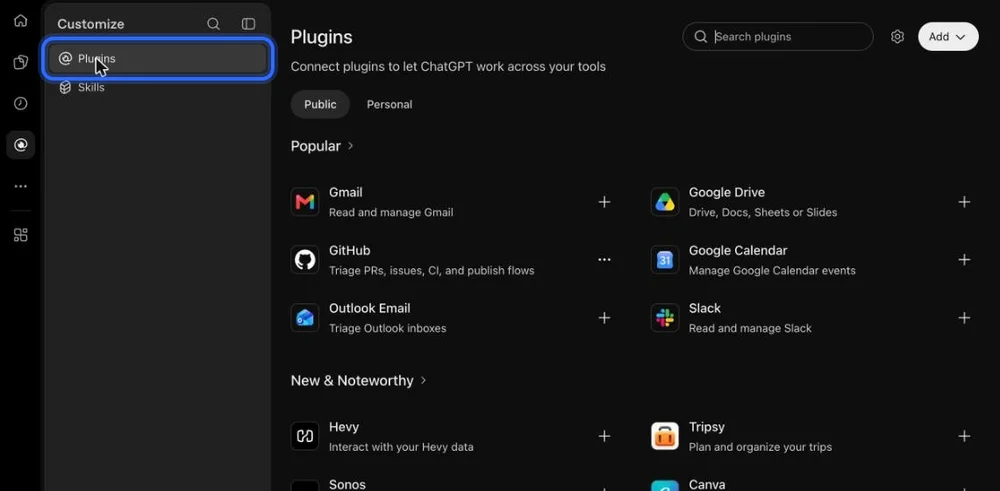This screenshot has height=491, width=1000.
Task: Switch to the Public tab
Action: [320, 104]
